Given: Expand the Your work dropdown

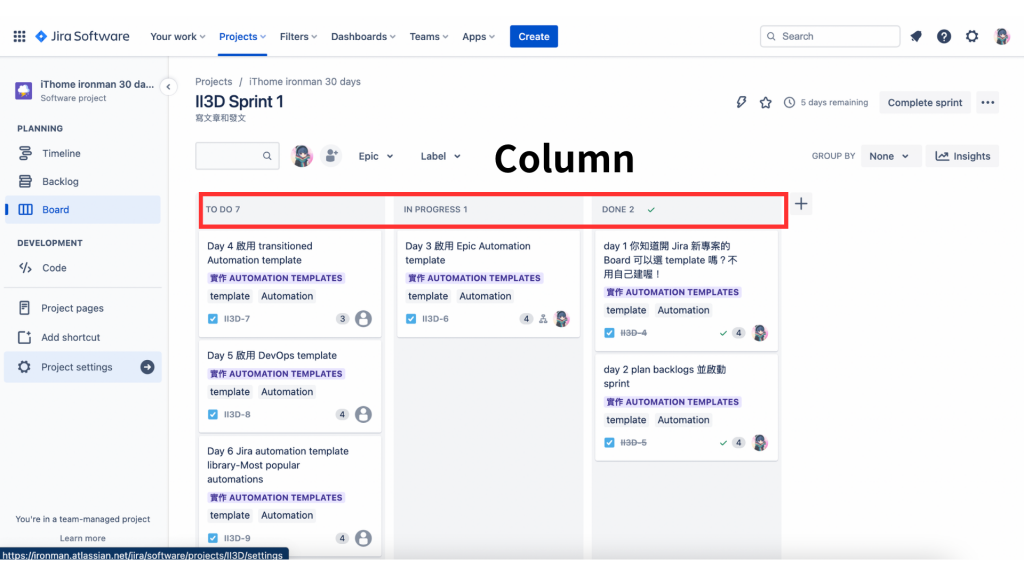Looking at the screenshot, I should click(178, 37).
